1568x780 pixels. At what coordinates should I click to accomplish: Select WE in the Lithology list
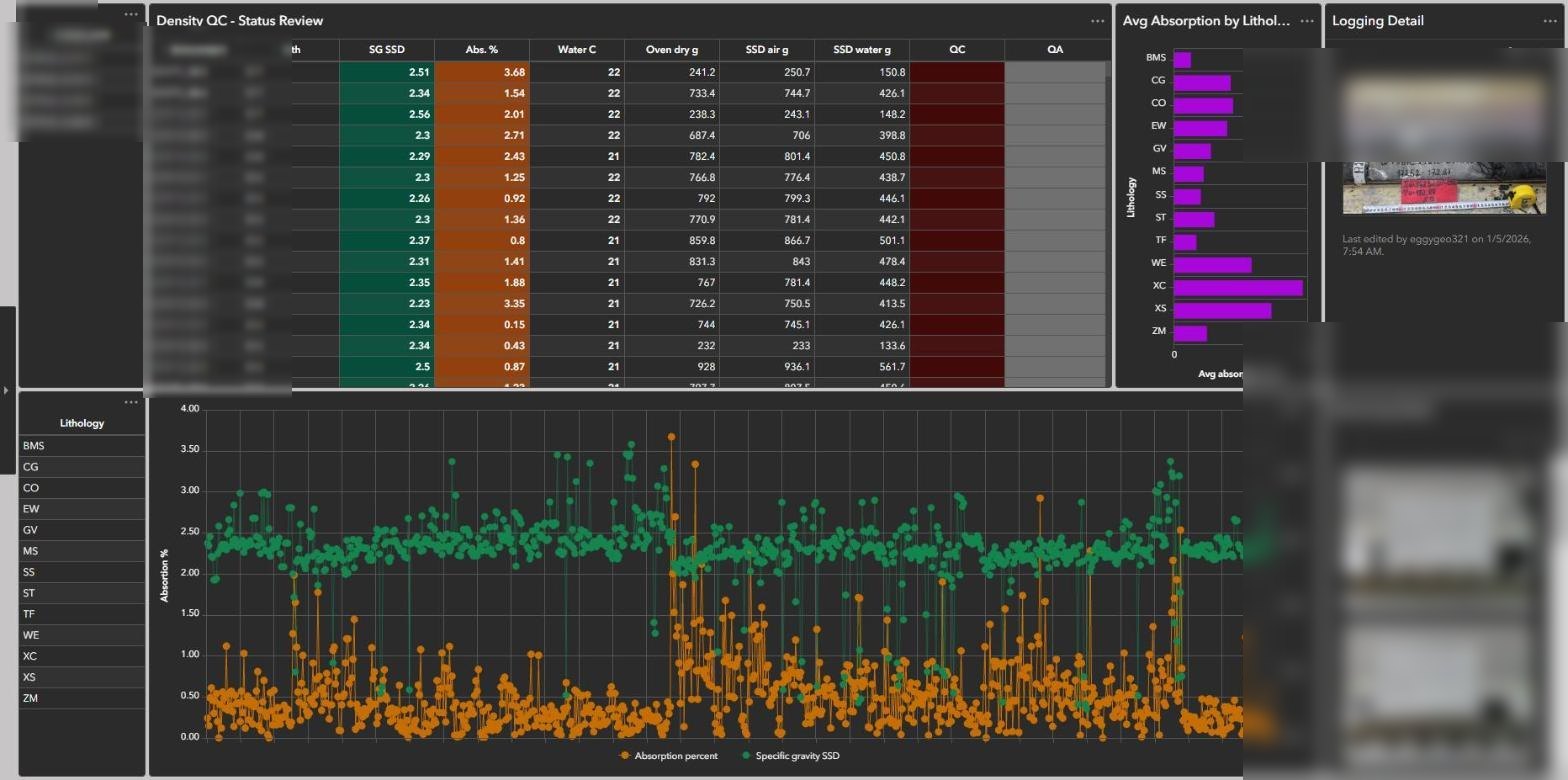click(82, 635)
